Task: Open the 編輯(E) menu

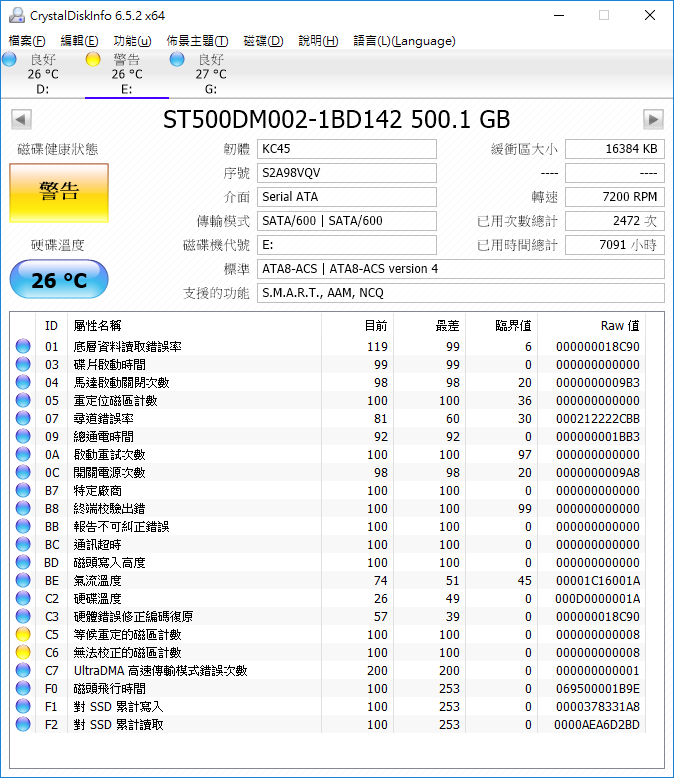Action: [x=79, y=41]
